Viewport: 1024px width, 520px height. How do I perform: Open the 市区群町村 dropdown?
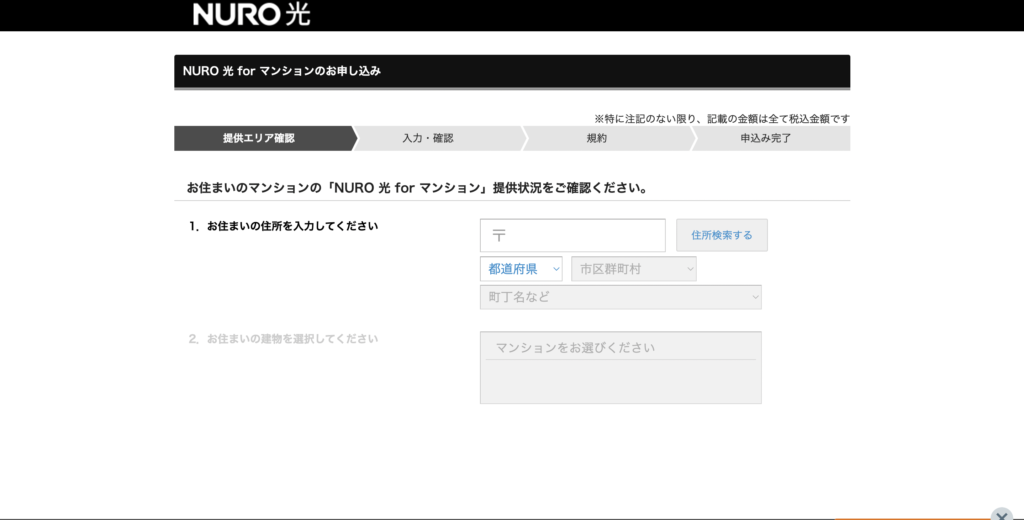pos(633,269)
